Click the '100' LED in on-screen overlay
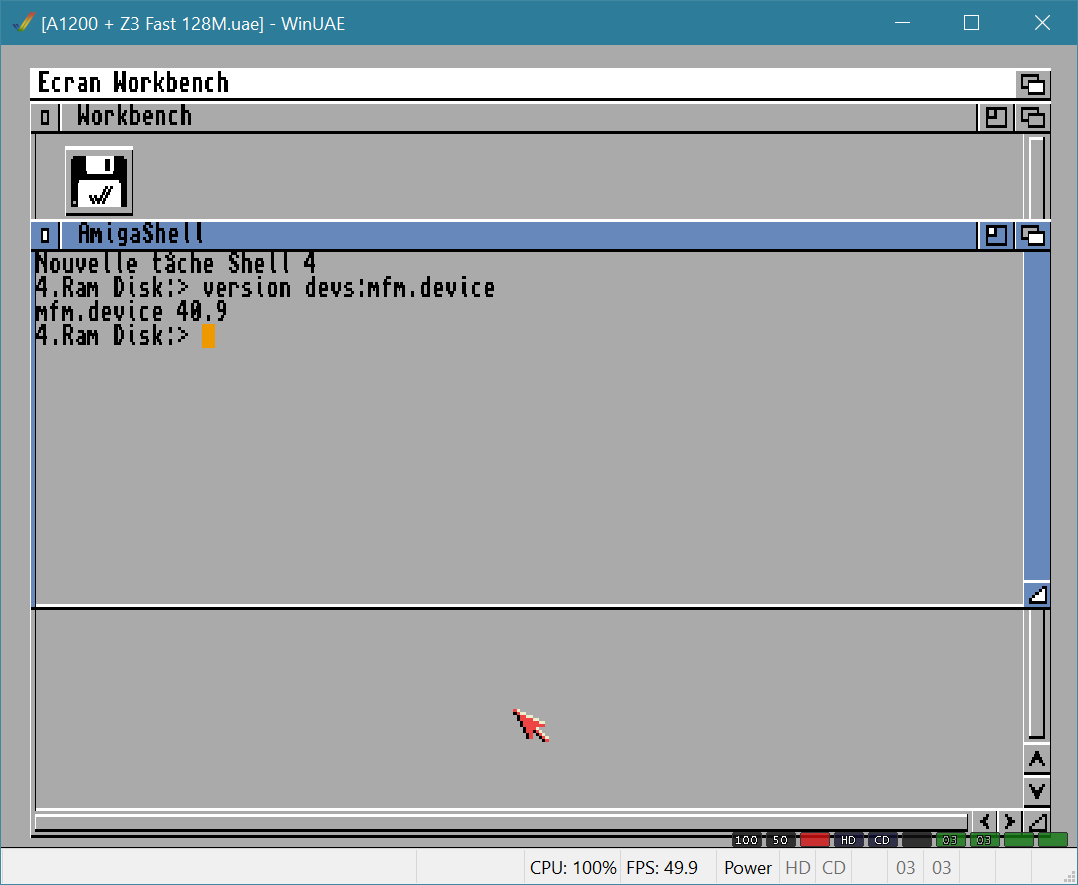Image resolution: width=1078 pixels, height=885 pixels. click(x=746, y=840)
